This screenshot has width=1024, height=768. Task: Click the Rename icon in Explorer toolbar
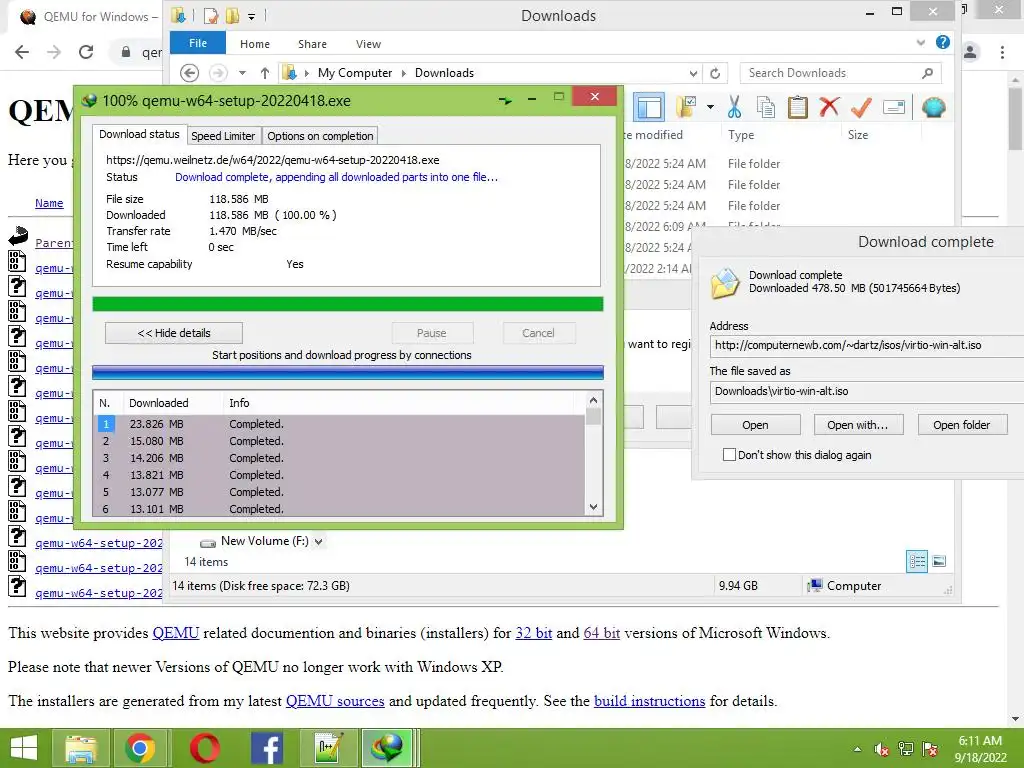point(893,107)
